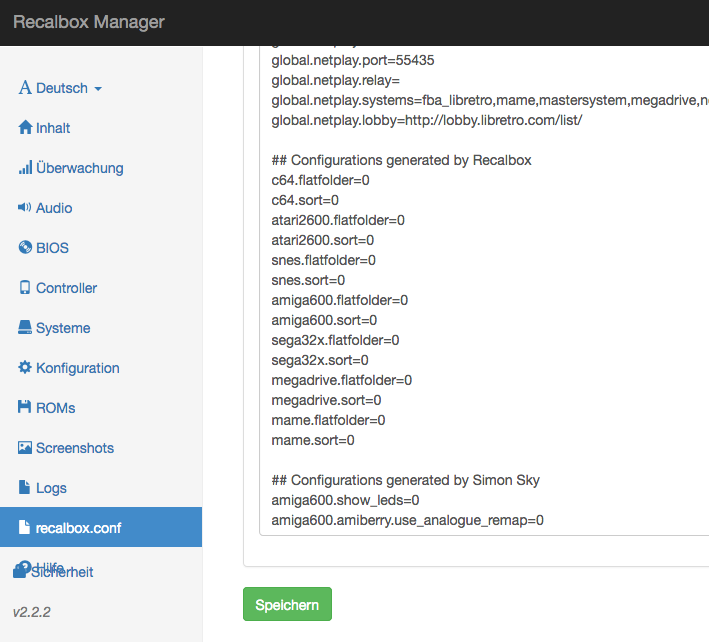Click the comment Configurations generated by Simon Sky

(406, 480)
